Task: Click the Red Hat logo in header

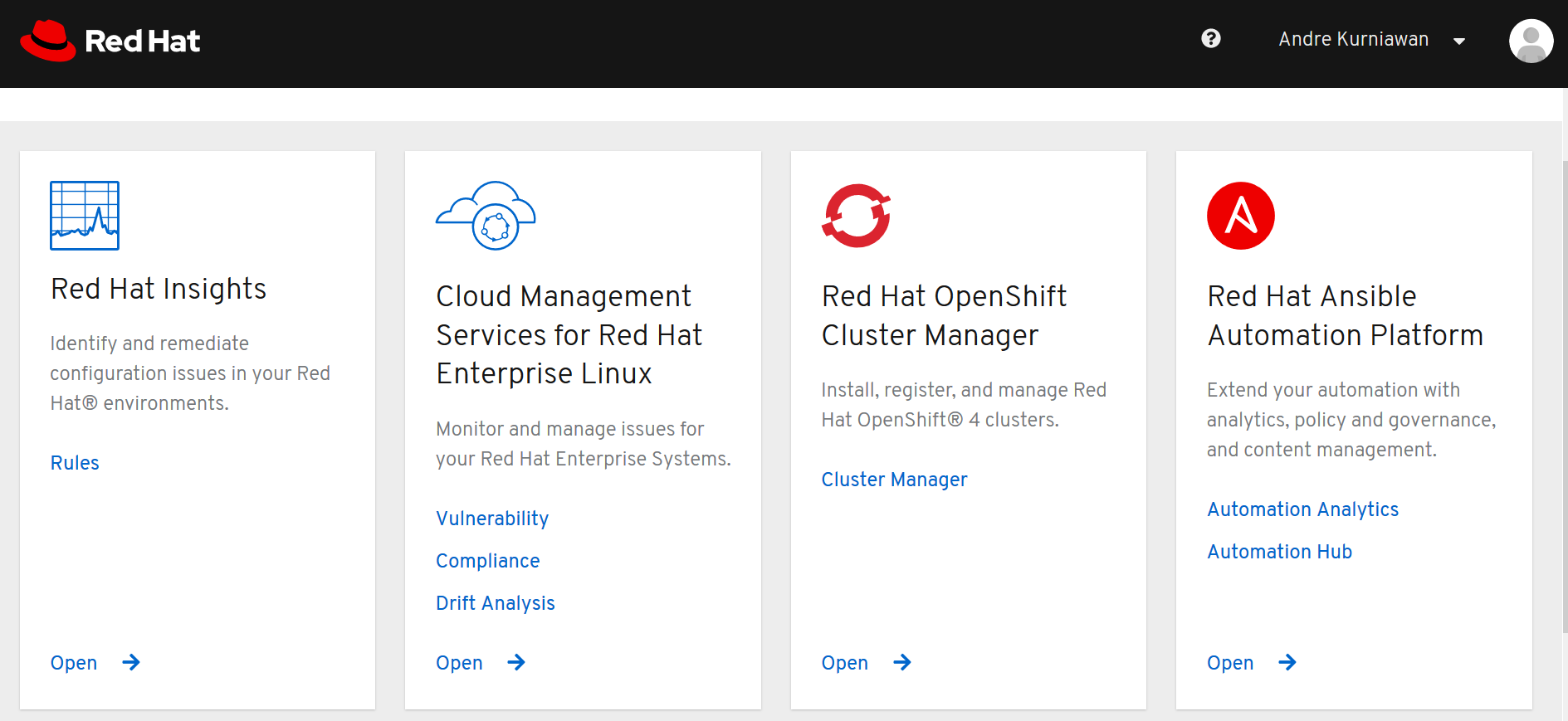Action: 110,41
